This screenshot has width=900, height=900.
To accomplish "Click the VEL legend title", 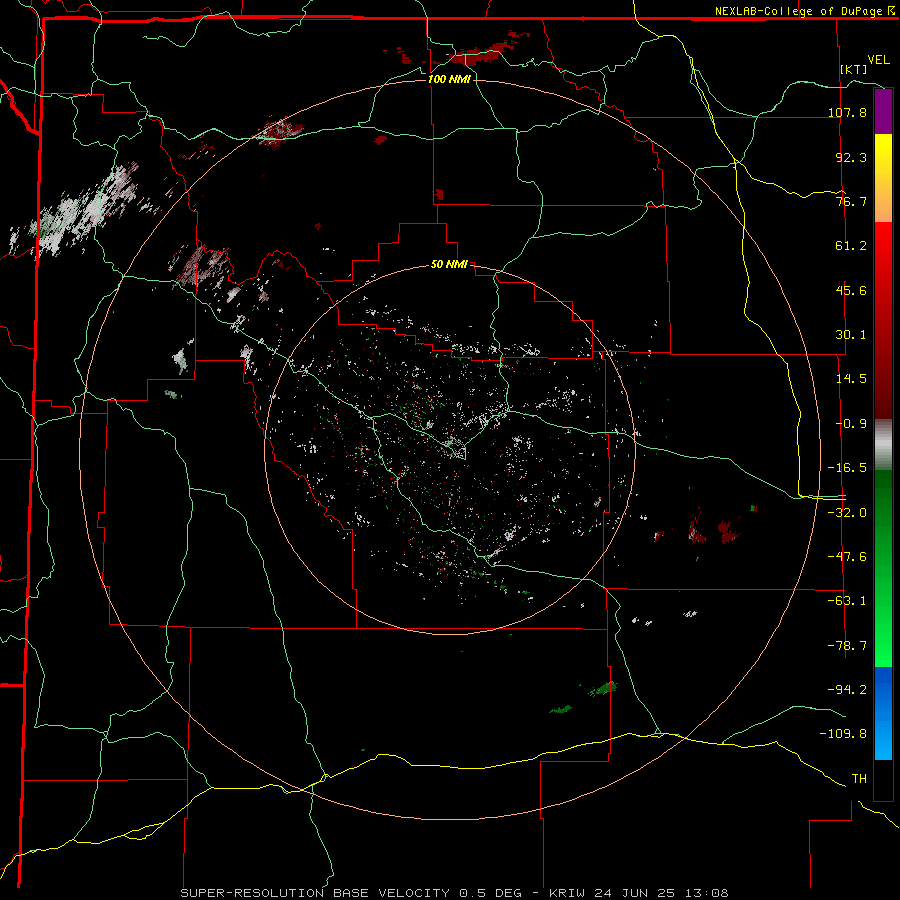I will [x=878, y=60].
